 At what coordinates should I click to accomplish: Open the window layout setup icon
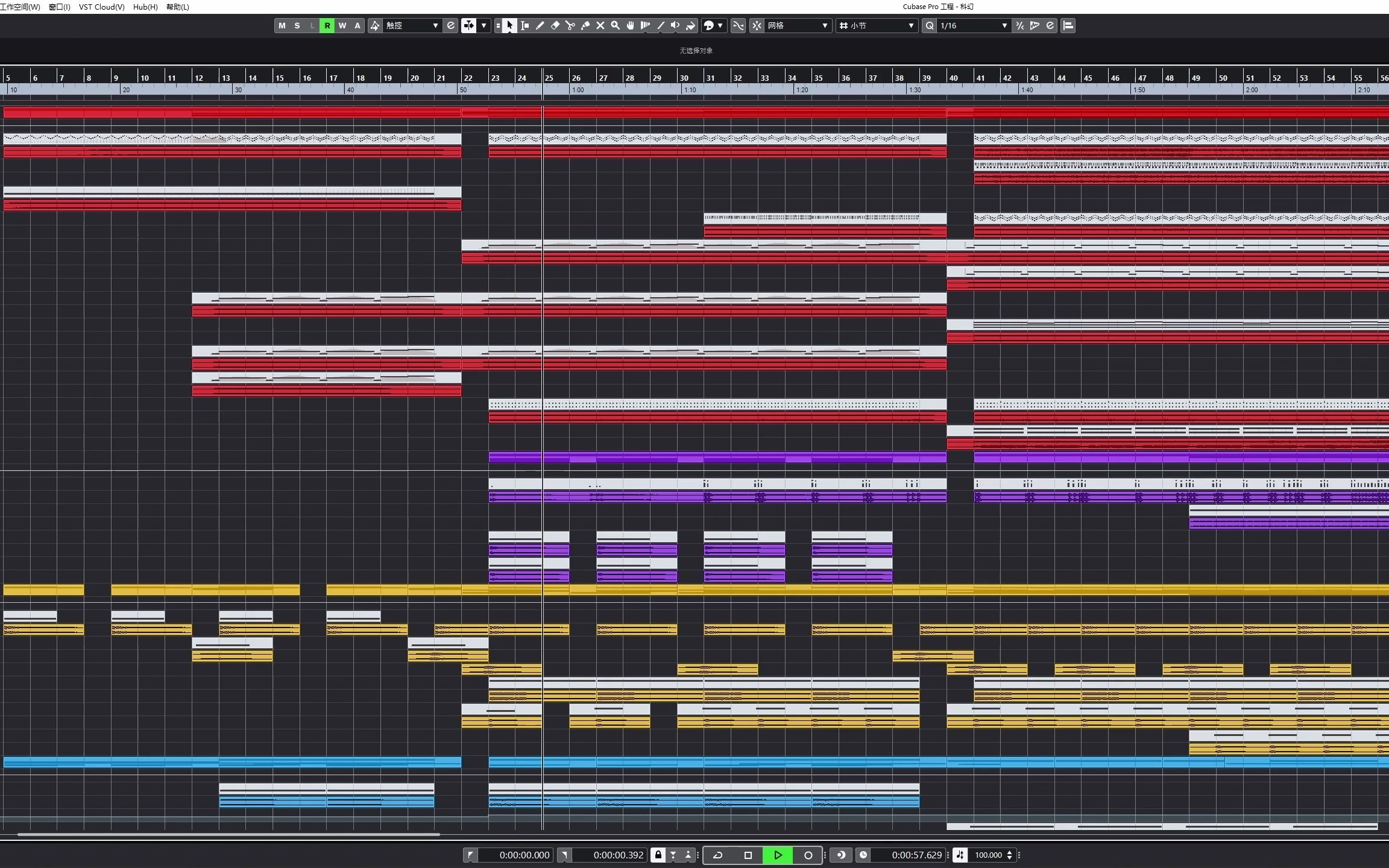[x=1068, y=25]
